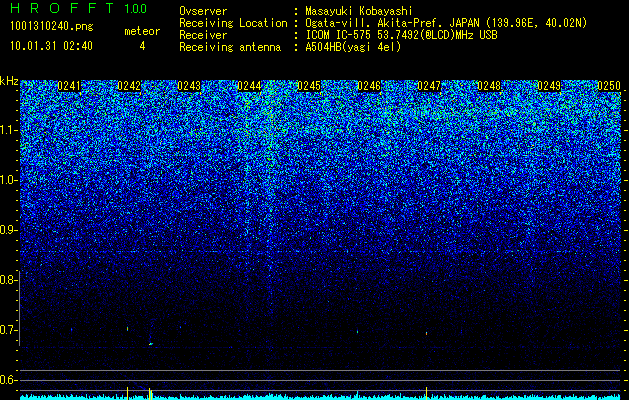Click the Receiving Location value text

coord(446,23)
